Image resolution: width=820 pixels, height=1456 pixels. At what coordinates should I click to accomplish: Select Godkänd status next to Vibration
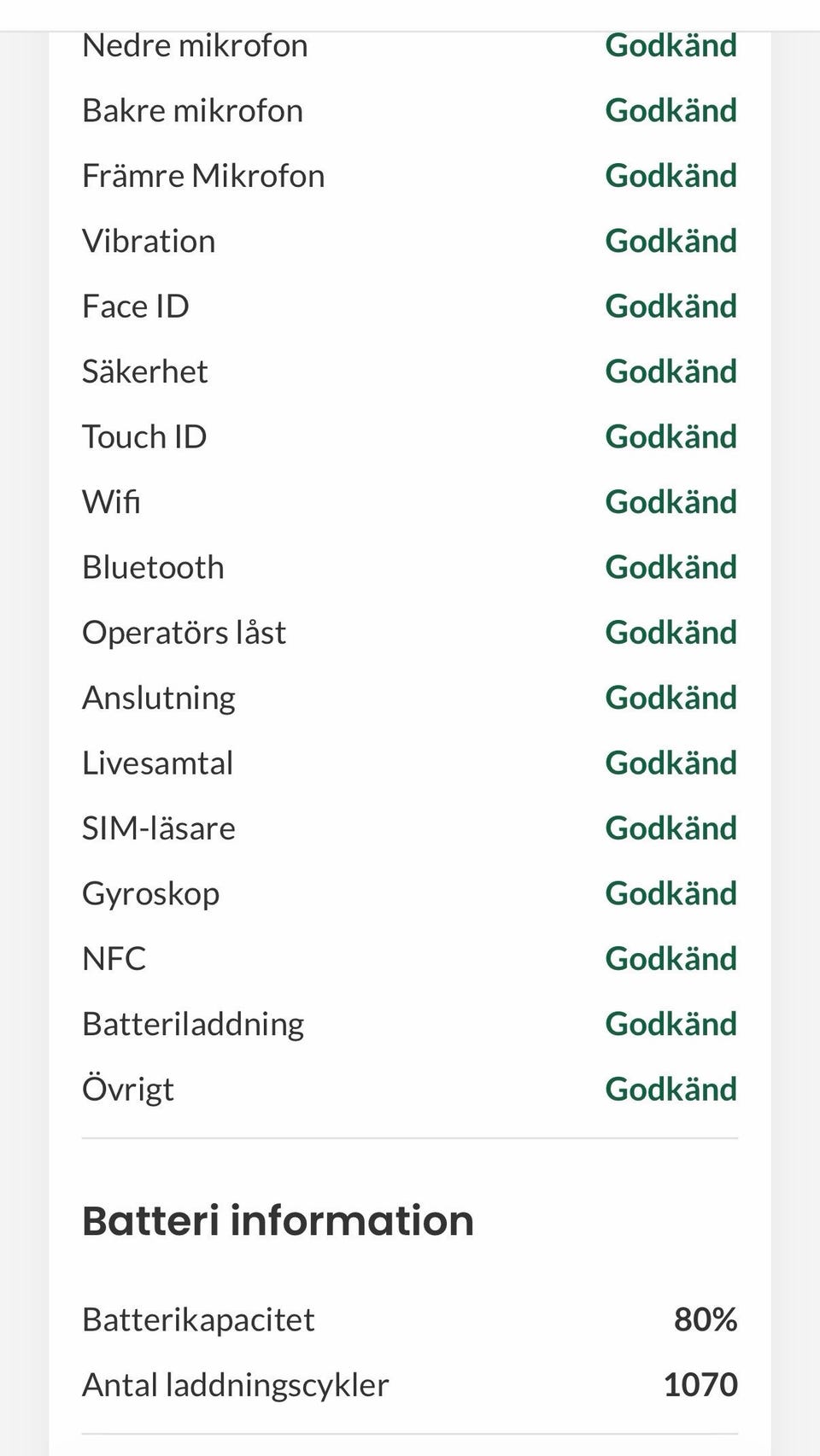(671, 242)
